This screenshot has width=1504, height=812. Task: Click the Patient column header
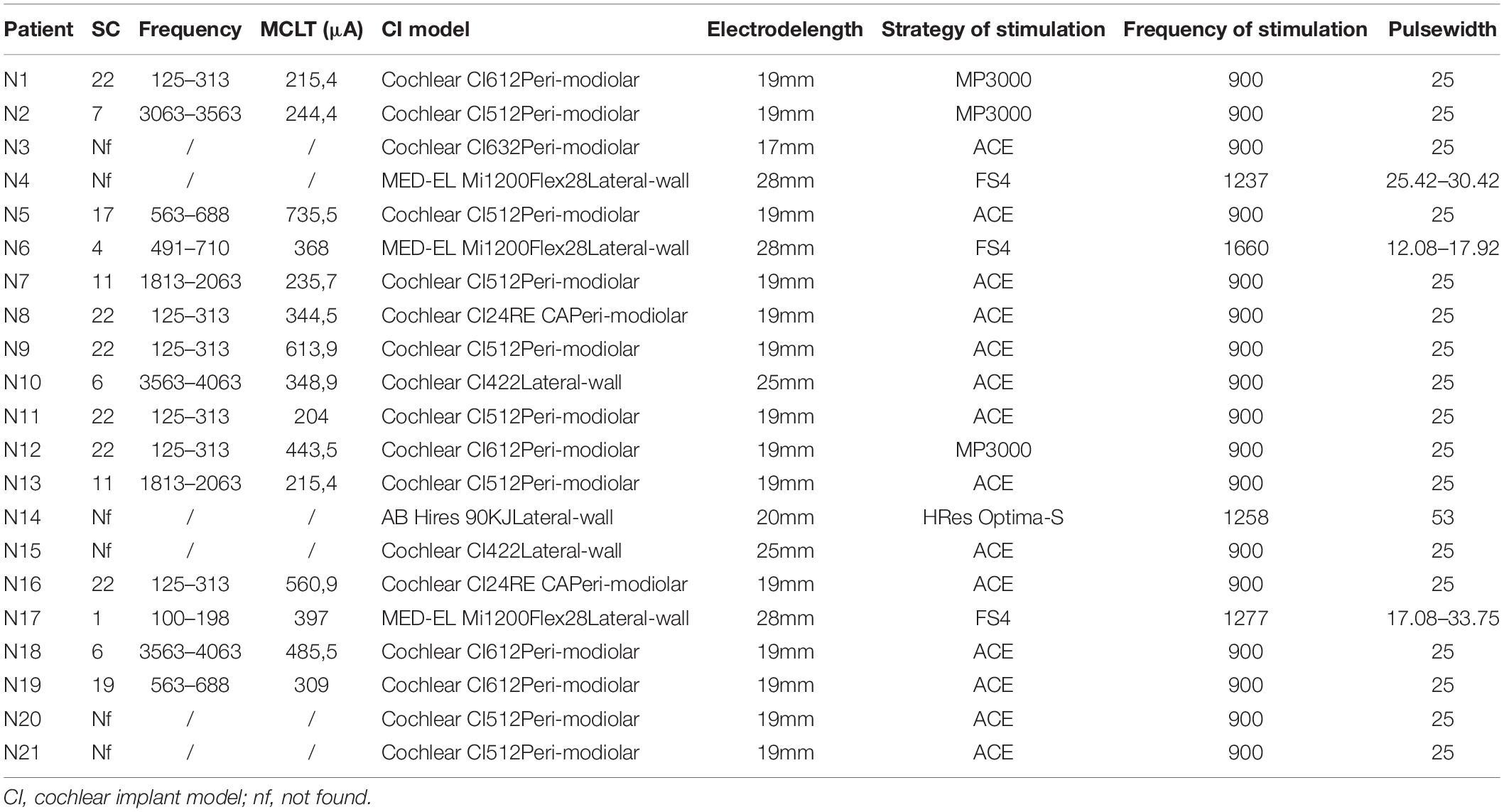(38, 29)
